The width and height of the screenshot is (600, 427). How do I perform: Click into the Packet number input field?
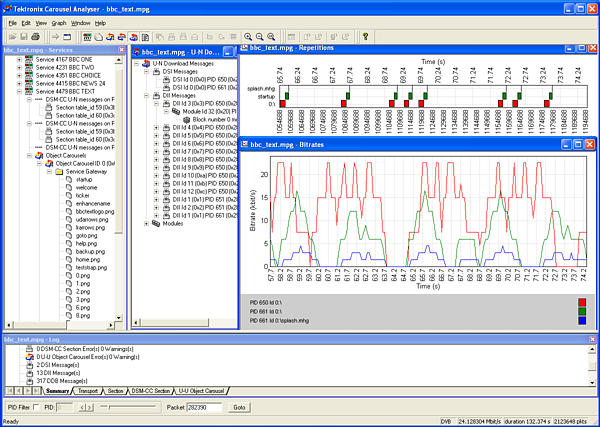tap(205, 407)
